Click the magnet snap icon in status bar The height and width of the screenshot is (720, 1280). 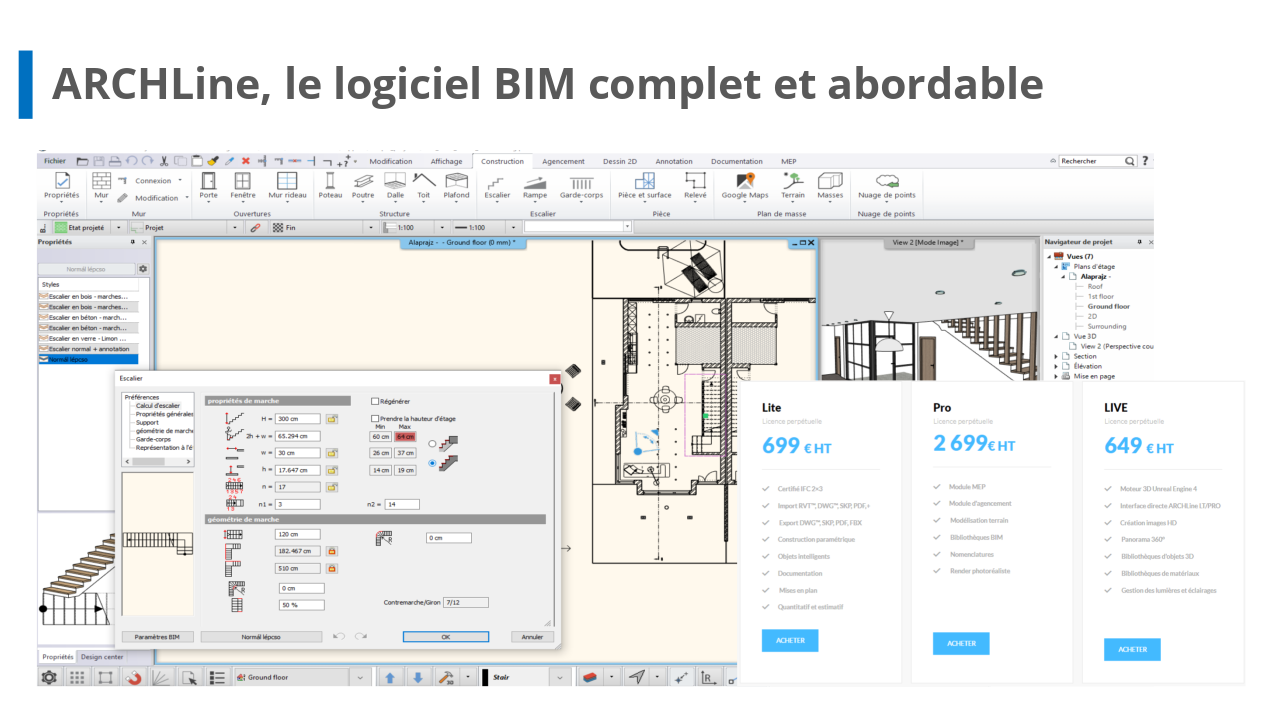[x=133, y=677]
